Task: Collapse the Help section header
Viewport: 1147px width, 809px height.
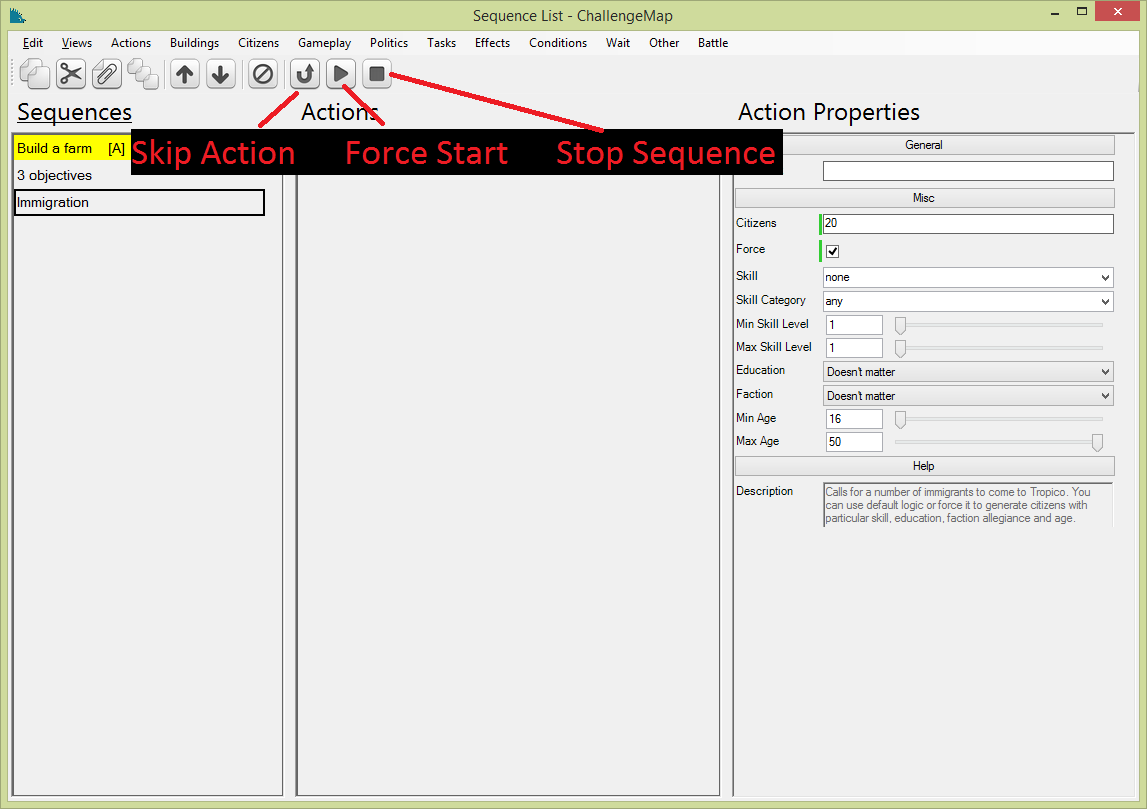Action: pos(924,466)
